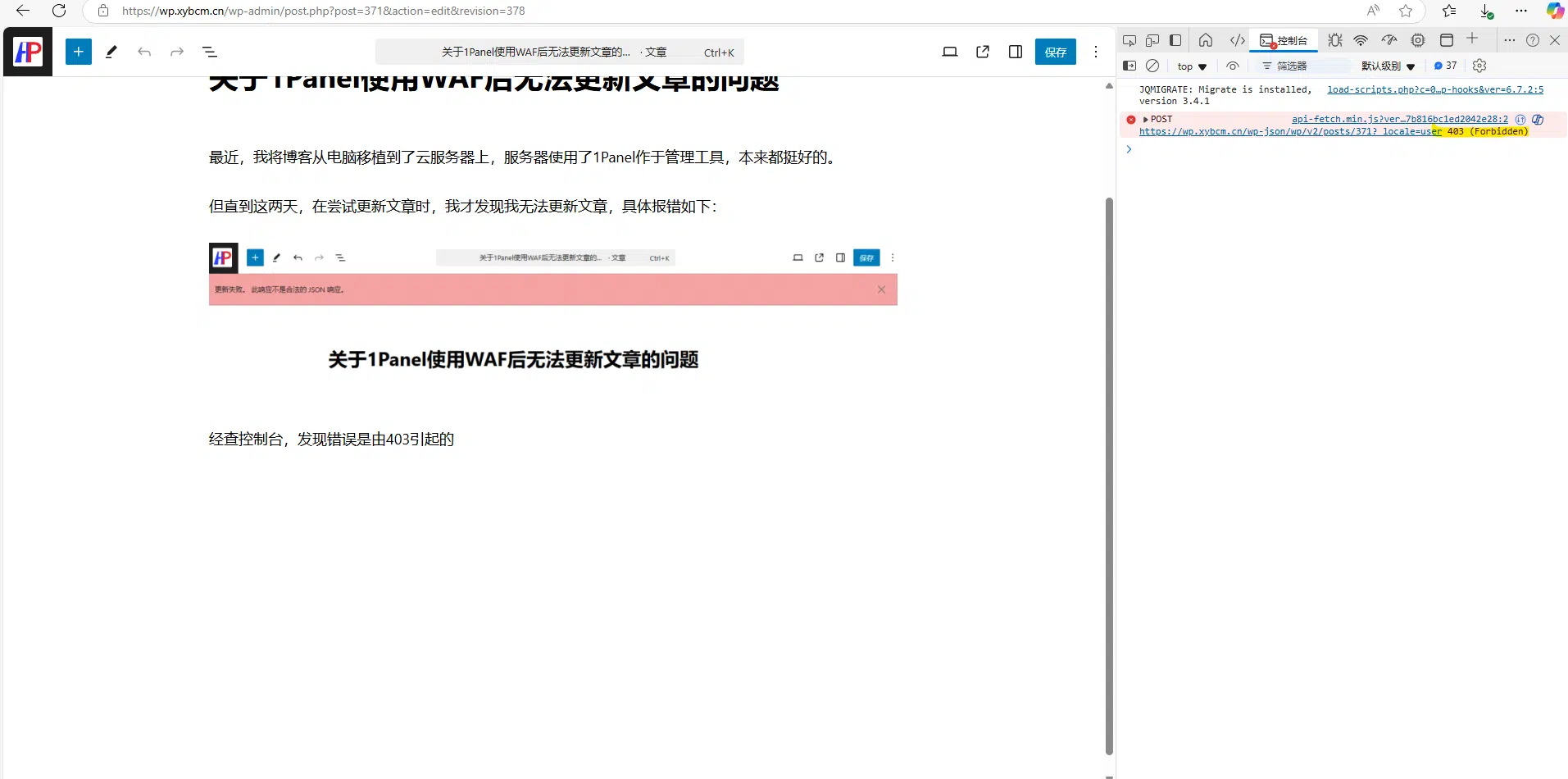Click the red error icon on POST row

click(1131, 120)
